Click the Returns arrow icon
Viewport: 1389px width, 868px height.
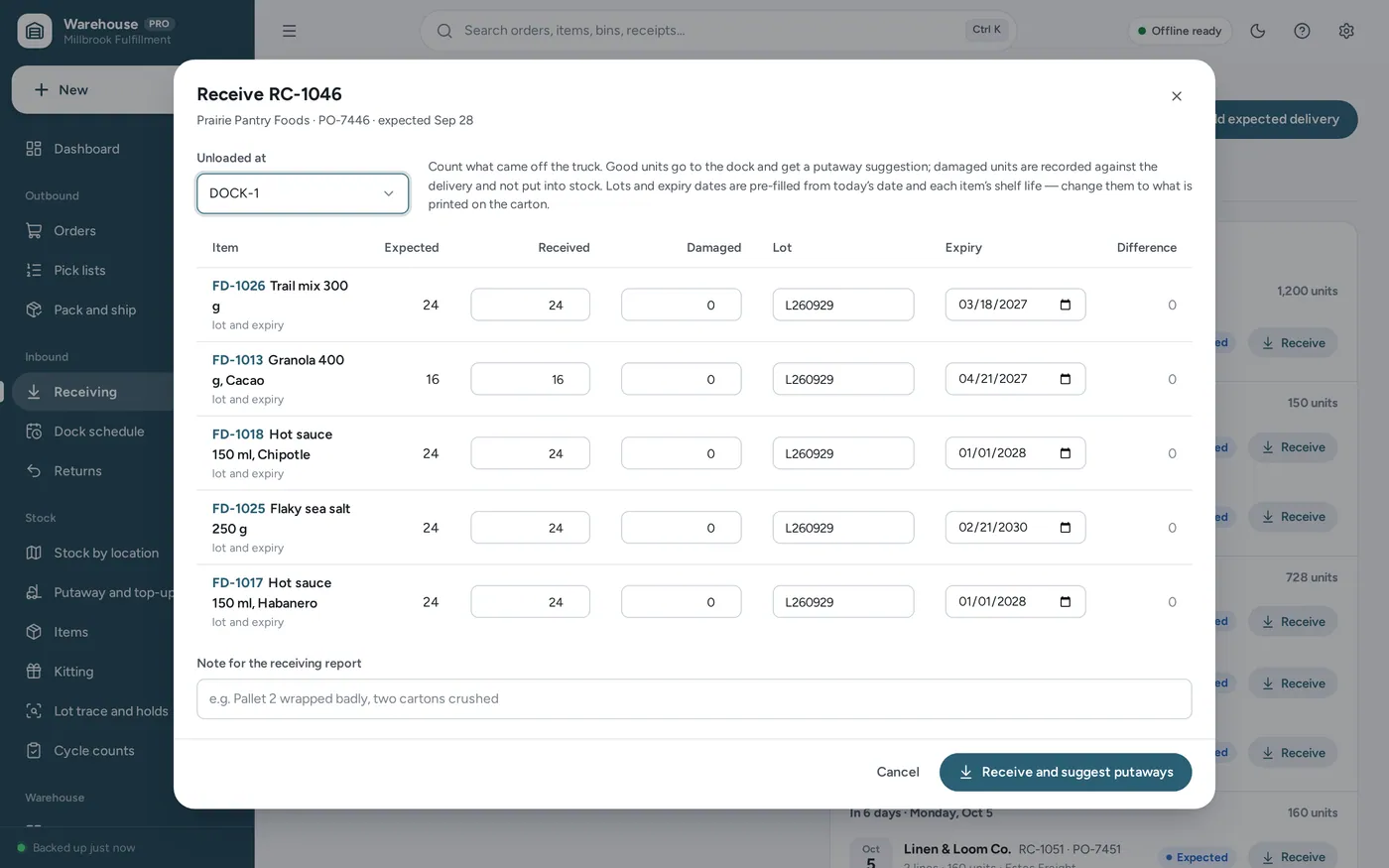coord(34,471)
